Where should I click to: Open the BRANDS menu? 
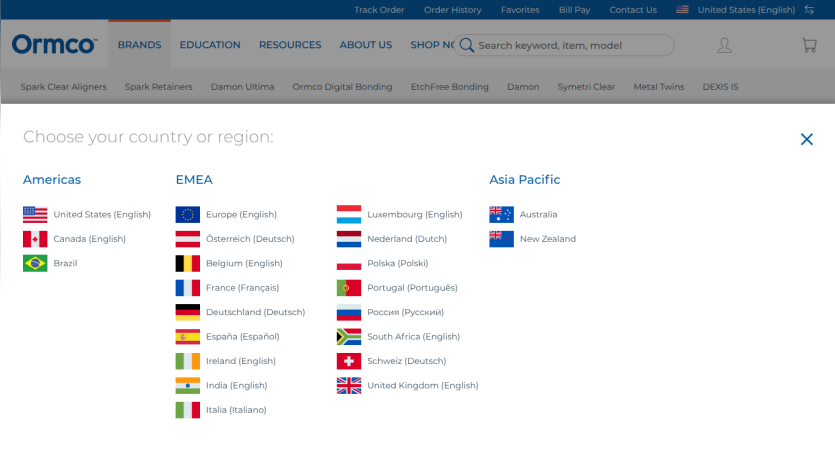pos(140,45)
